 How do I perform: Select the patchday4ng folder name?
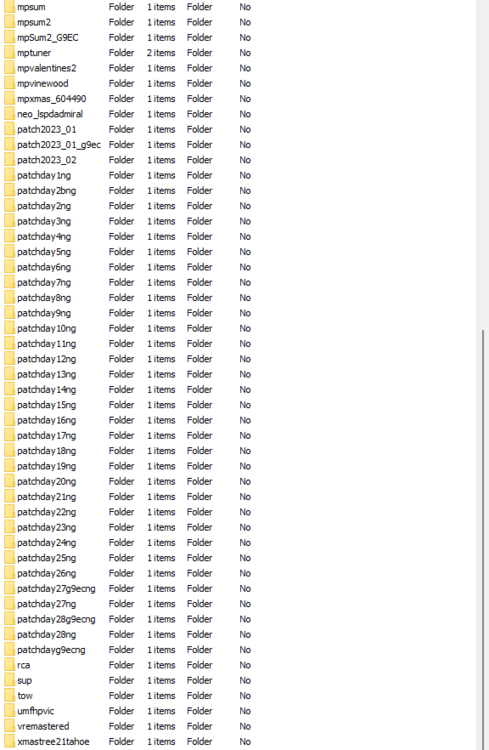[x=44, y=237]
